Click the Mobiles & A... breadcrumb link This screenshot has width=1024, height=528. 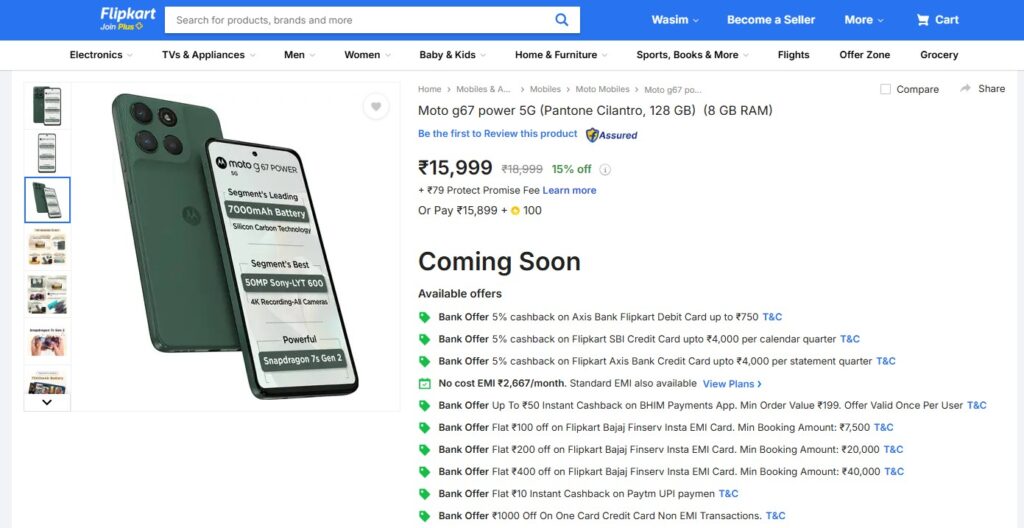[x=483, y=89]
